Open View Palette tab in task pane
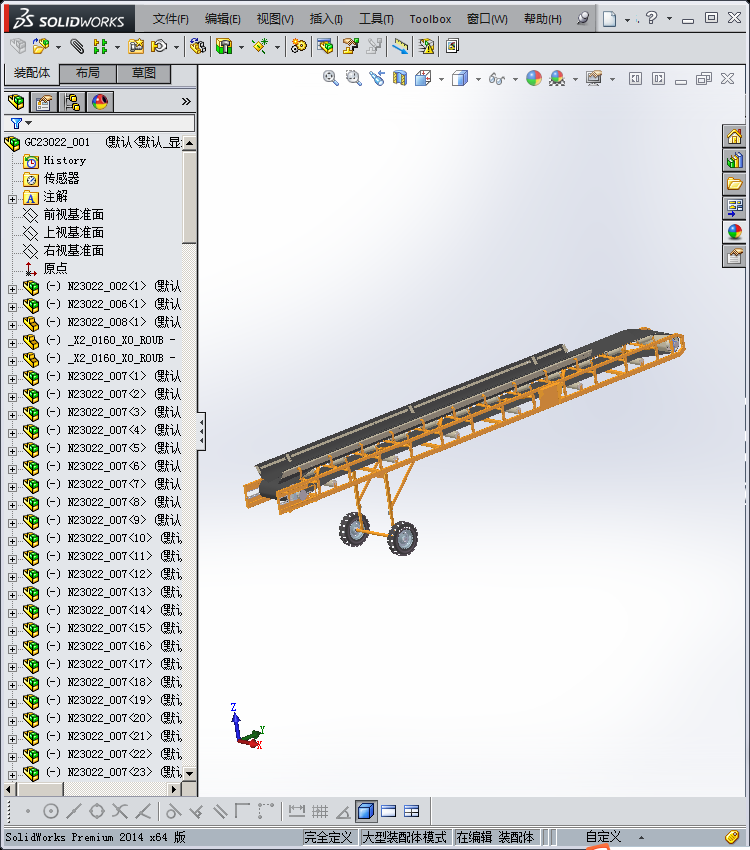The image size is (750, 850). (x=734, y=208)
